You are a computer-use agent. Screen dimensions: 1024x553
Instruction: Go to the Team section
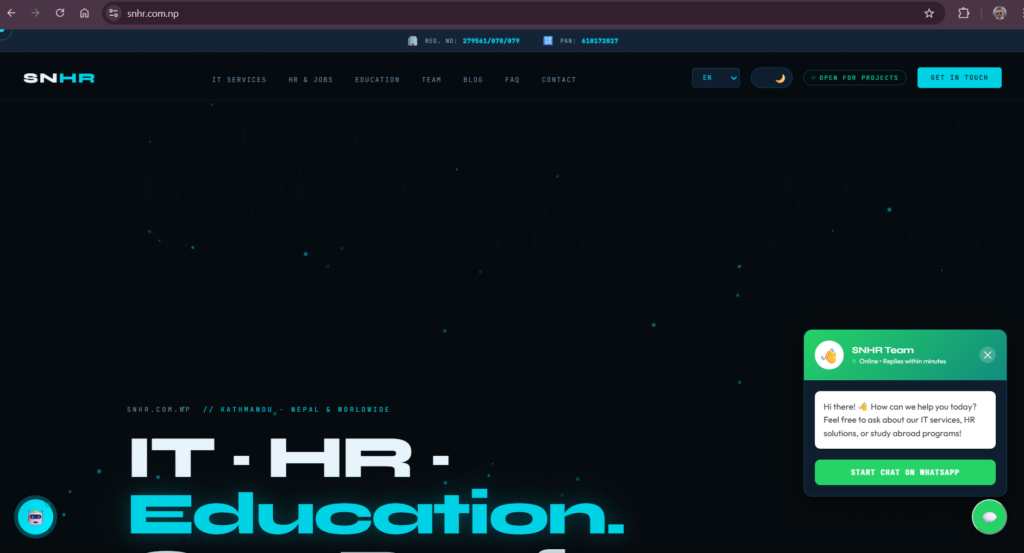pos(432,80)
